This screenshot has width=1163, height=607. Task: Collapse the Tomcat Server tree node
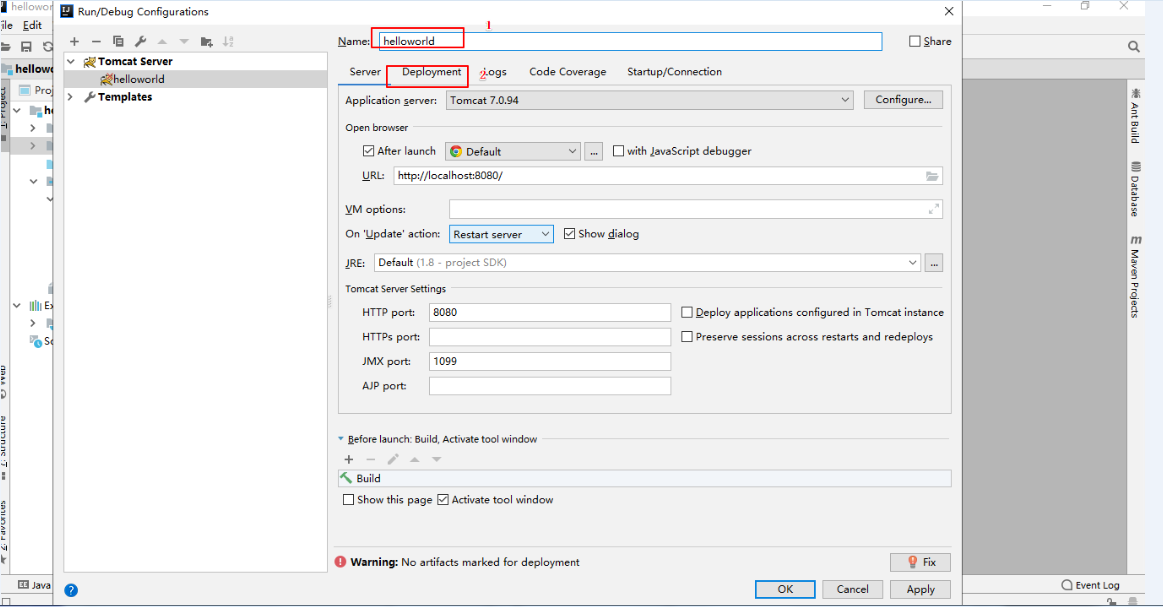tap(71, 62)
